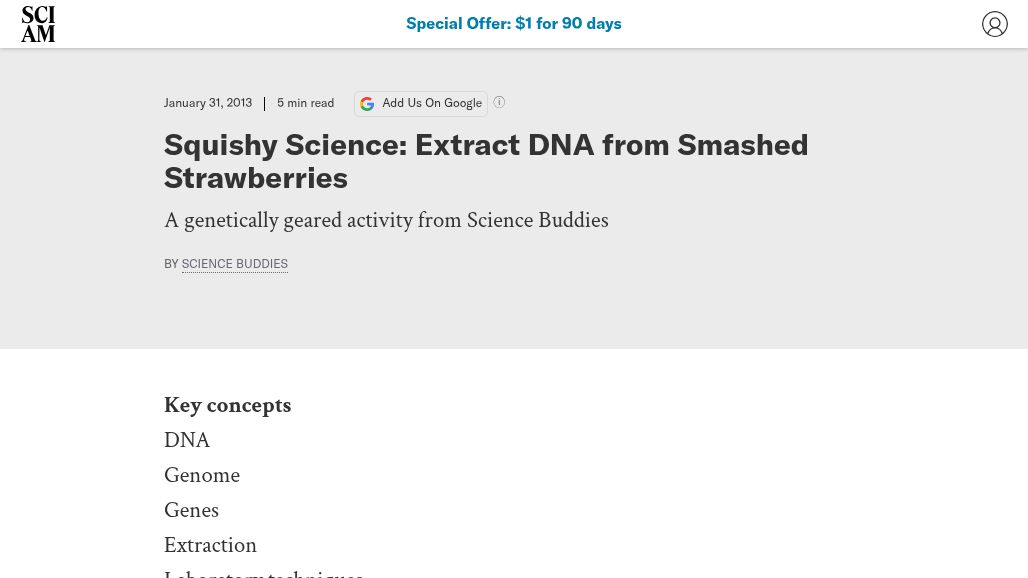The width and height of the screenshot is (1028, 578).
Task: Click the article headline about smashed strawberries
Action: tap(486, 161)
